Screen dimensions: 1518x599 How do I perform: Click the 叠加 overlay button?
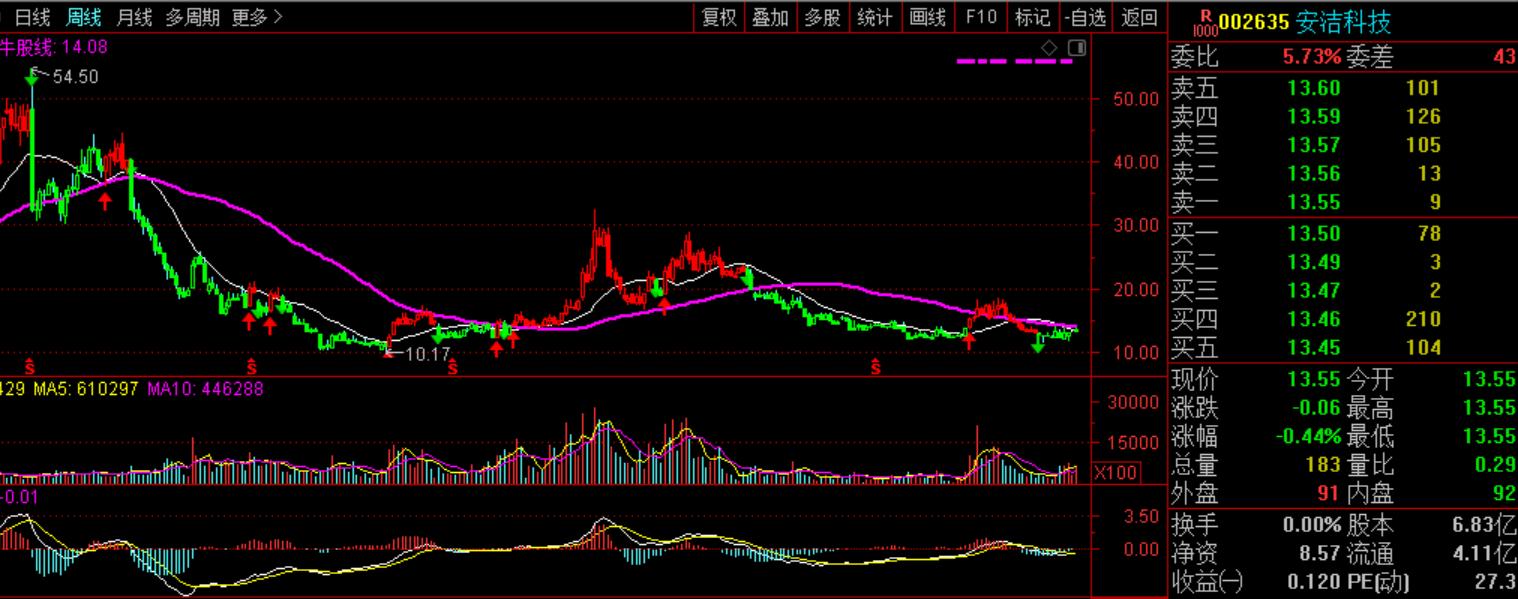[x=770, y=17]
